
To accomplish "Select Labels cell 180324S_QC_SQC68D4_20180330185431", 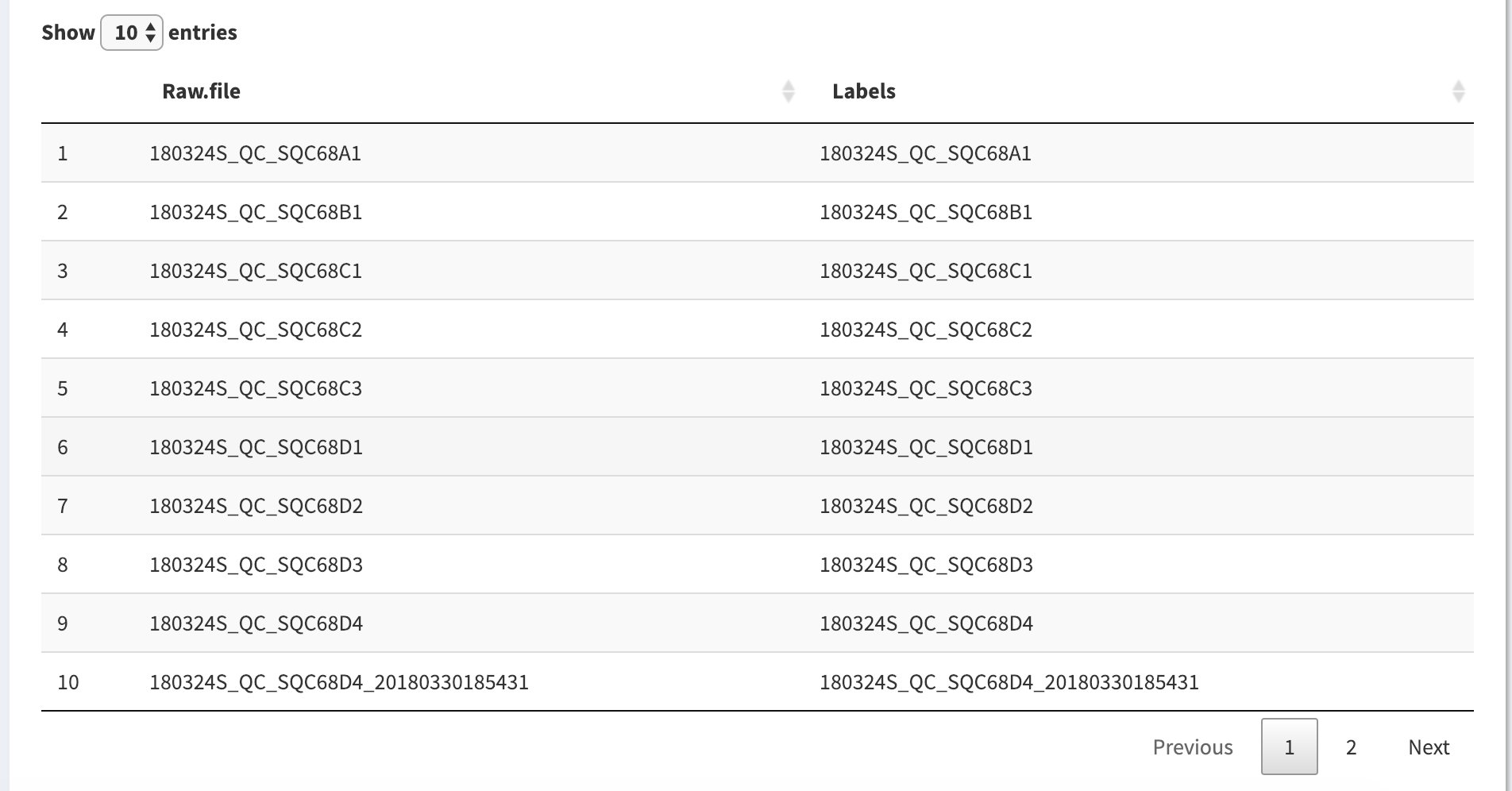I will point(1009,682).
